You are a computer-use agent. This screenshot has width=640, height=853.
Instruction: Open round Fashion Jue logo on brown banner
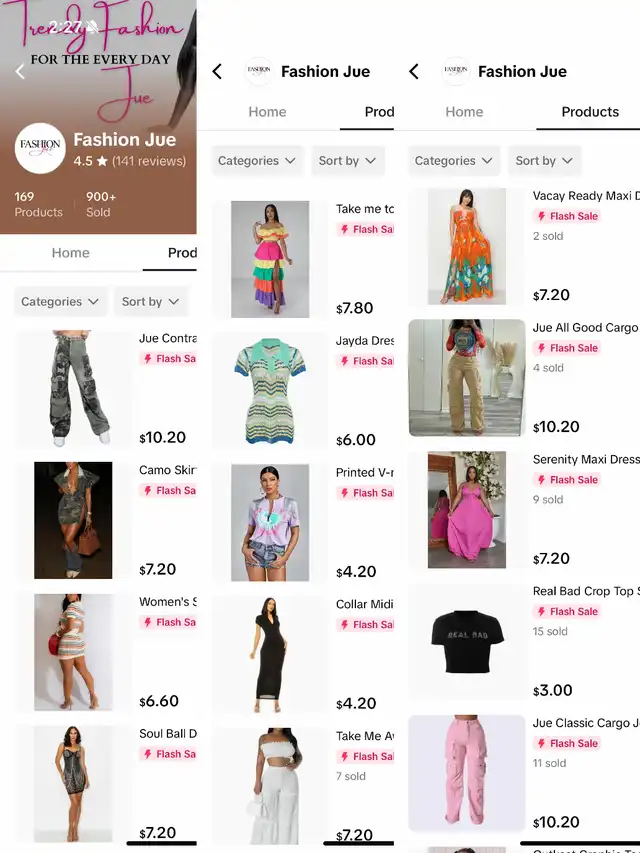(40, 149)
